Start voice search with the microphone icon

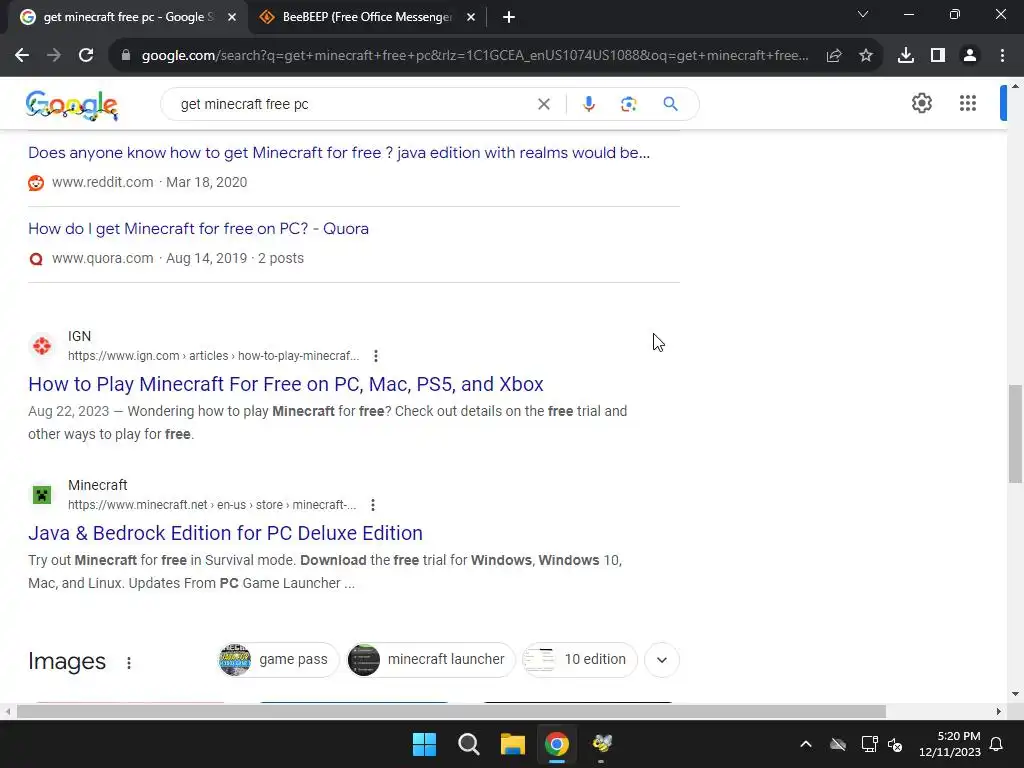588,104
